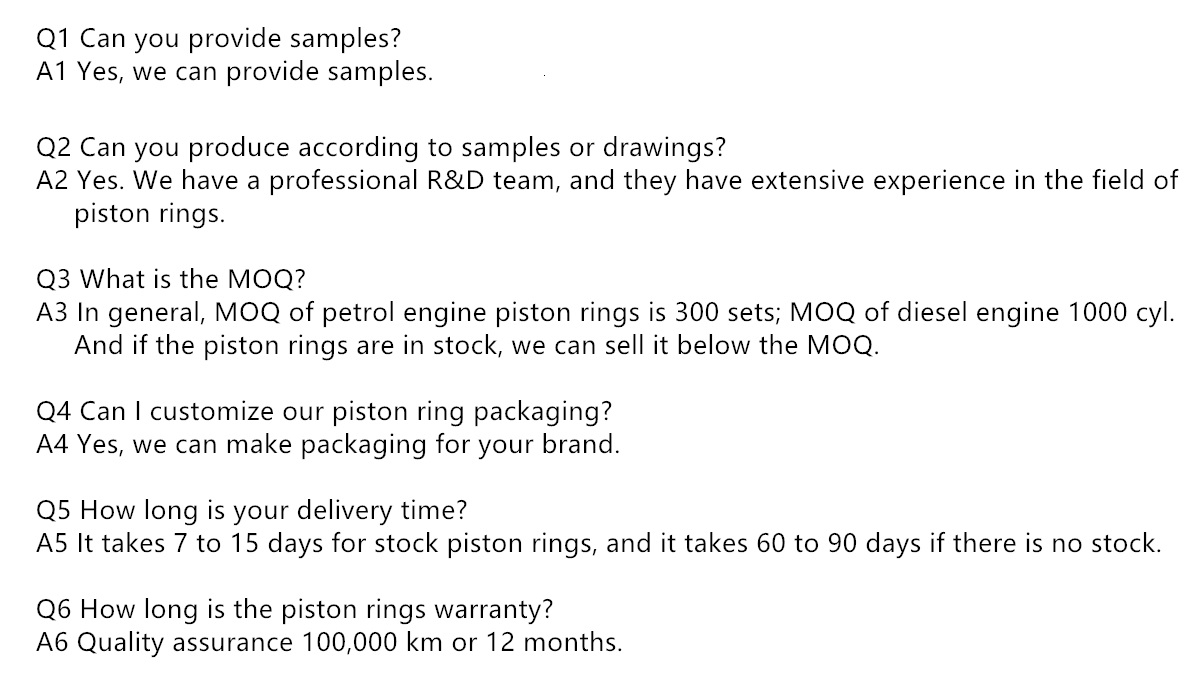The height and width of the screenshot is (681, 1200).
Task: Click the A3 line about 300 sets
Action: pos(605,312)
